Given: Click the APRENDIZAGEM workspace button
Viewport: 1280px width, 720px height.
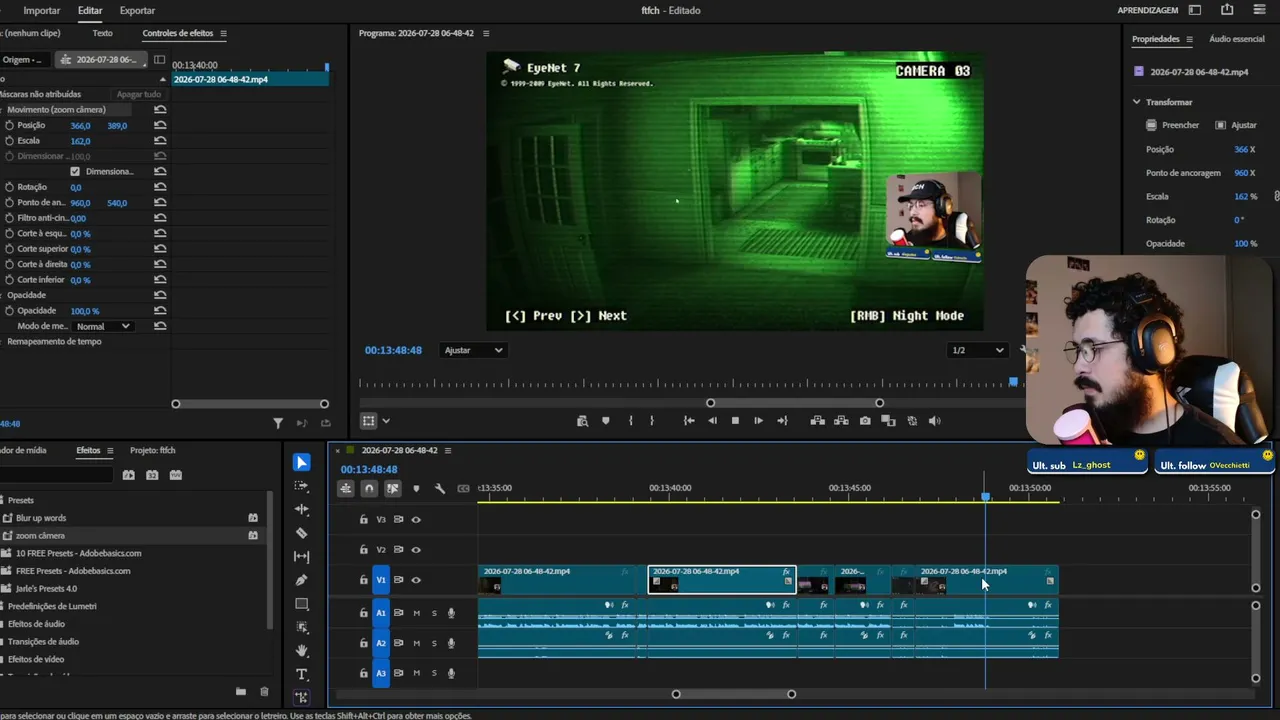Looking at the screenshot, I should pyautogui.click(x=1148, y=10).
